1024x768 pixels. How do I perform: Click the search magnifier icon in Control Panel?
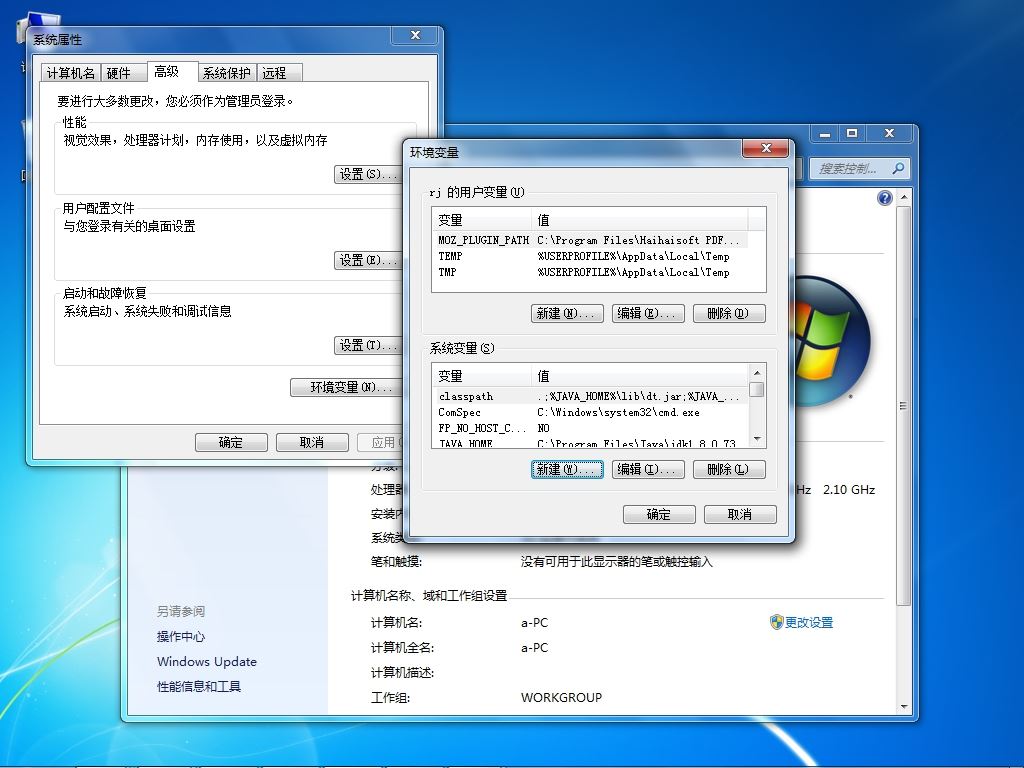[x=899, y=168]
